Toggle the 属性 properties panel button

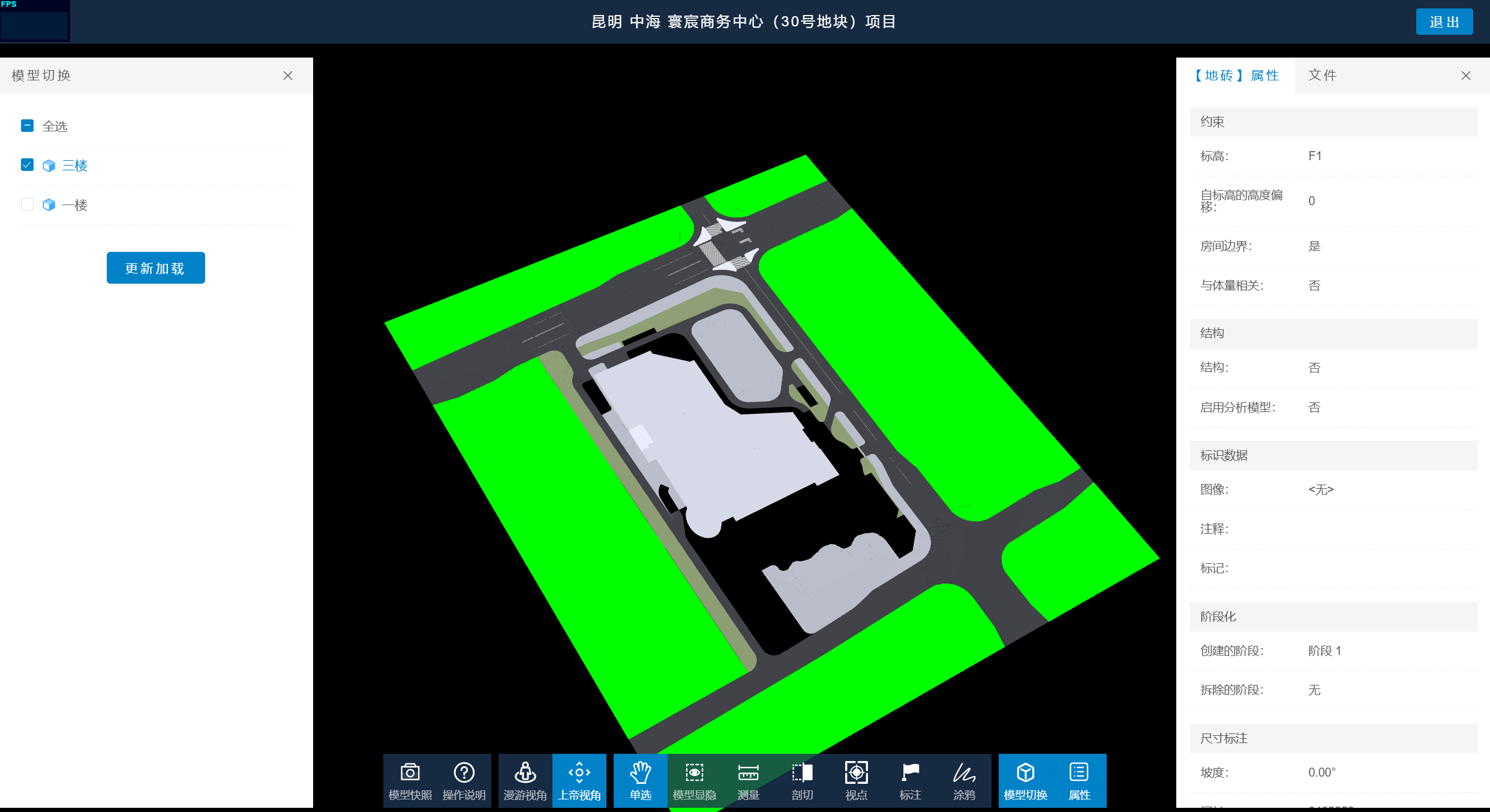1080,781
